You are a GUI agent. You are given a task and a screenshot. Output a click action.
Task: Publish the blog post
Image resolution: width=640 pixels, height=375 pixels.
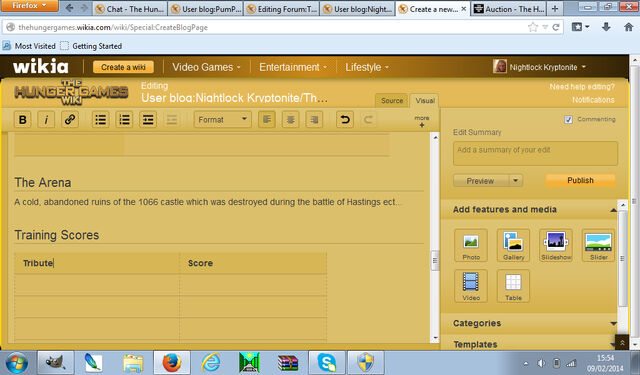[x=580, y=180]
